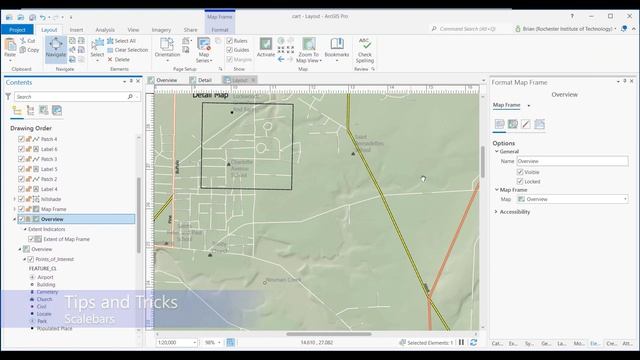Toggle the Visible checkbox
This screenshot has height=360, width=640.
tap(520, 172)
